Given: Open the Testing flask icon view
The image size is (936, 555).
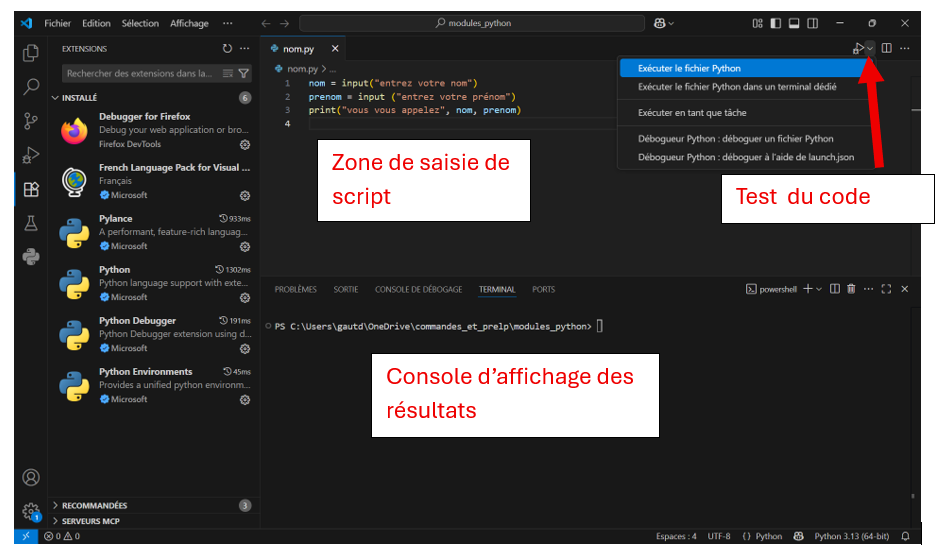Looking at the screenshot, I should [x=31, y=223].
